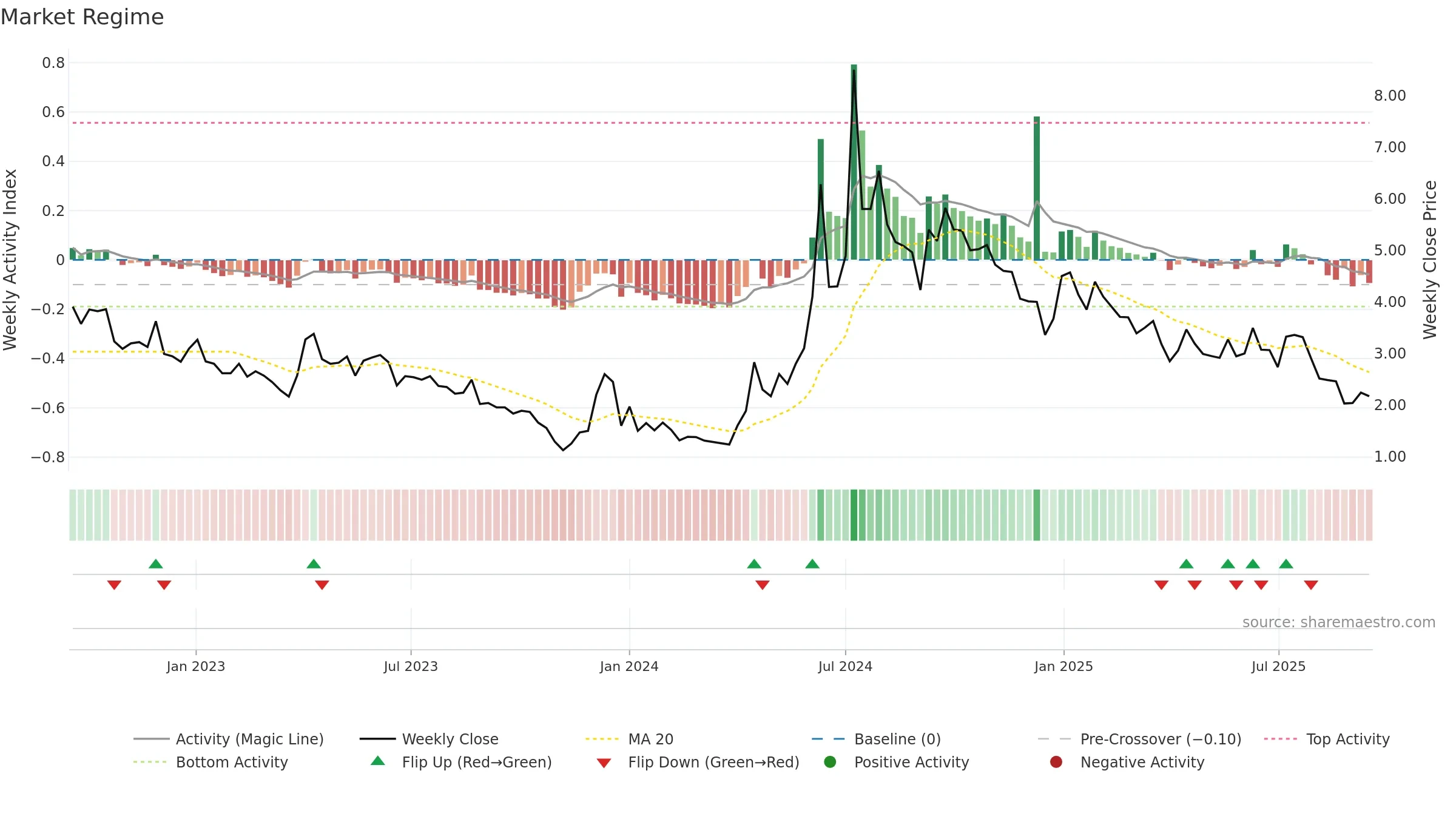Click the green flip-up triangle between Jan and Jul 2023
1456x819 pixels.
pyautogui.click(x=314, y=564)
